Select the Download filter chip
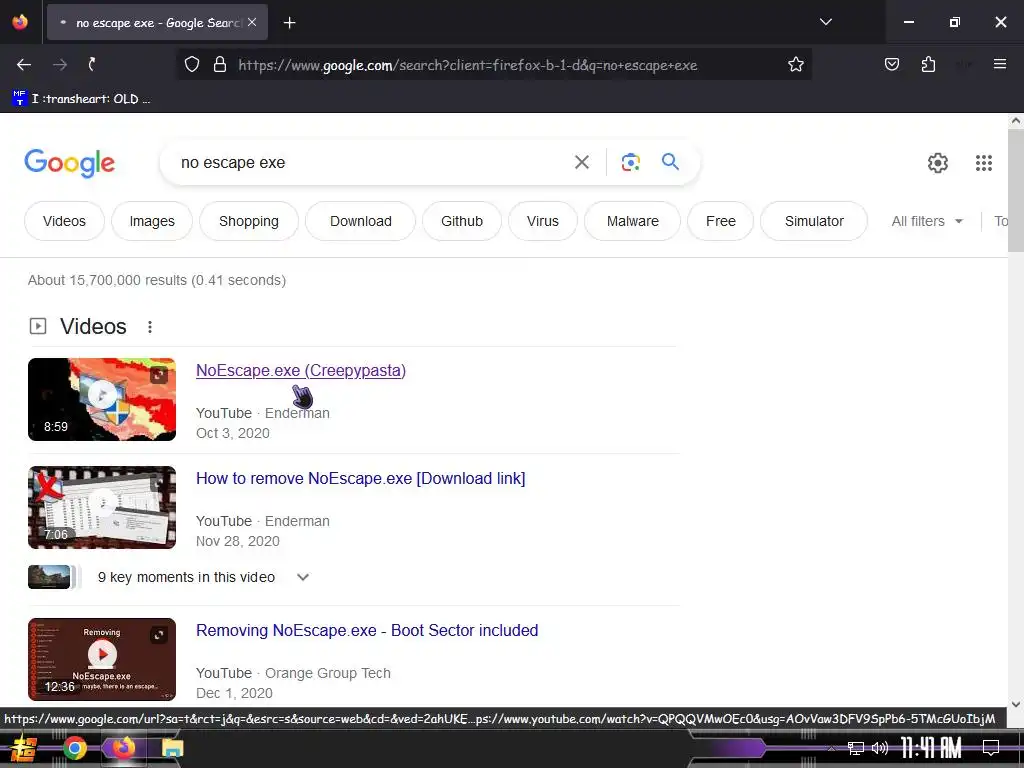 point(360,221)
